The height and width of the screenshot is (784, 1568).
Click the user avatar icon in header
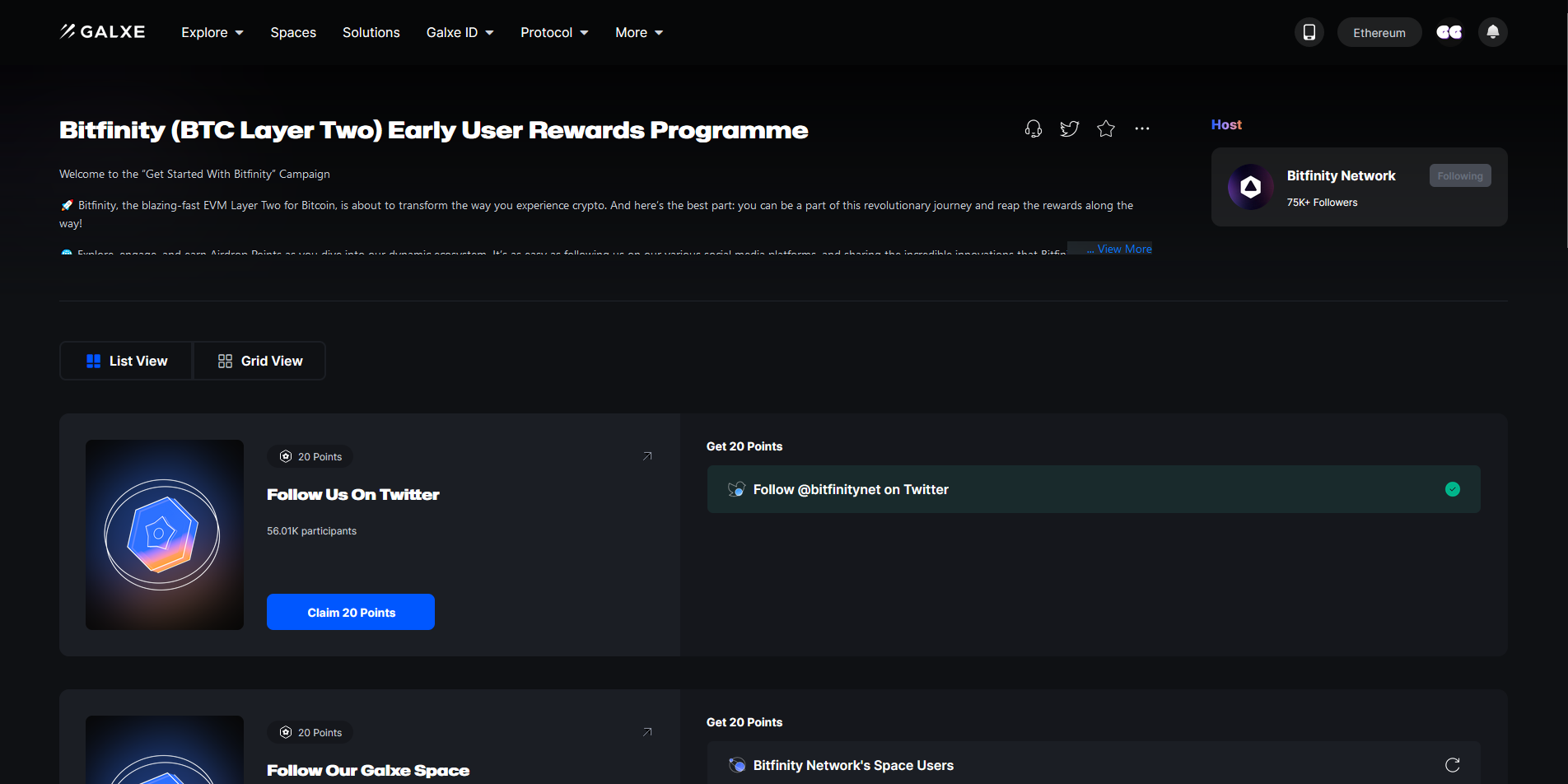1449,32
